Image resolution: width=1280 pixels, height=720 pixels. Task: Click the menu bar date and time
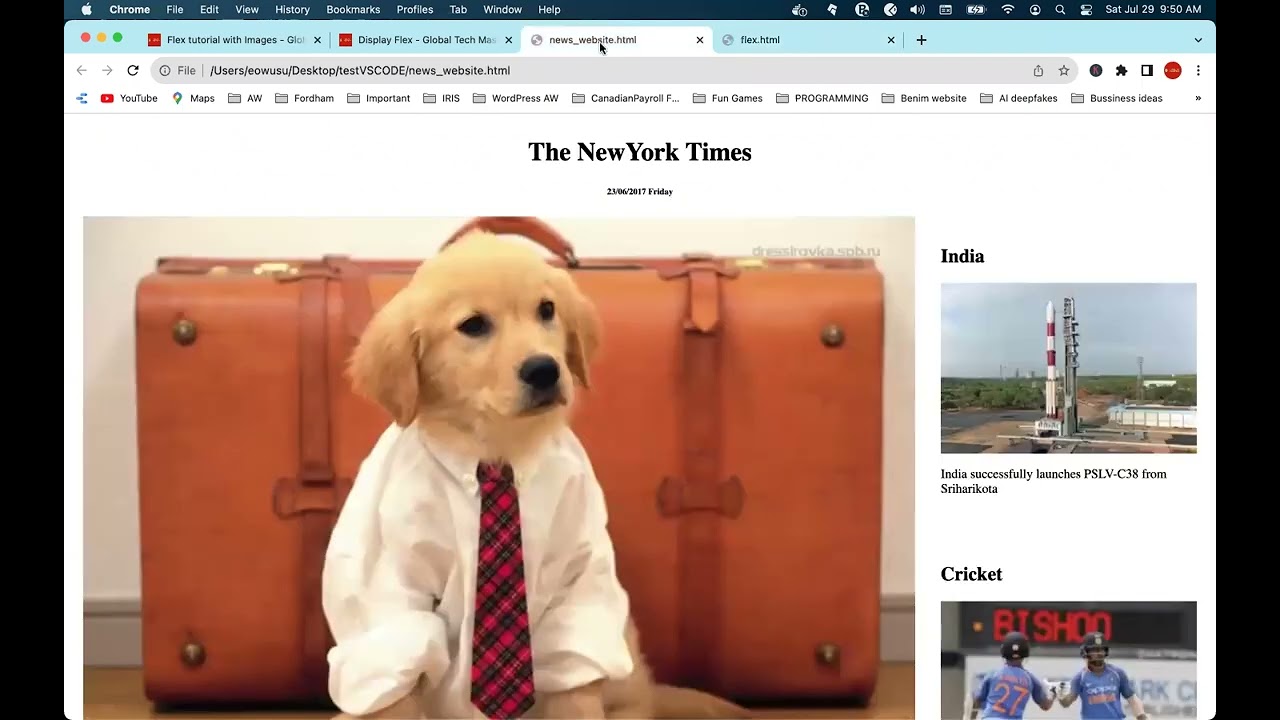tap(1153, 10)
